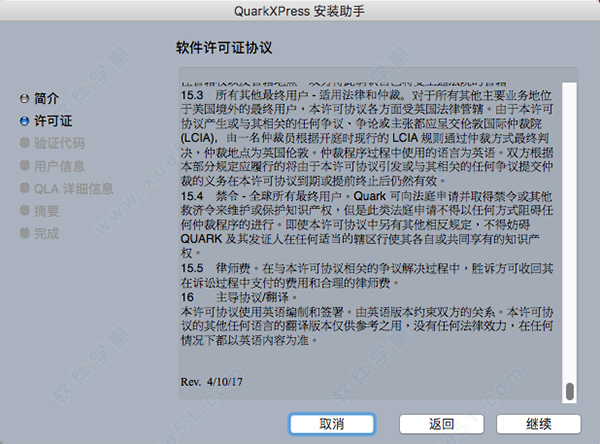
Task: Click the license text scrollbar thumb
Action: pyautogui.click(x=570, y=391)
